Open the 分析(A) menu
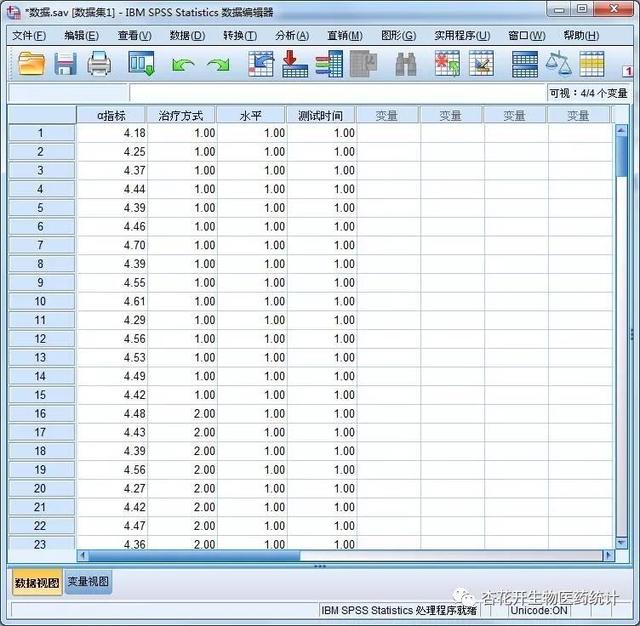 click(292, 36)
